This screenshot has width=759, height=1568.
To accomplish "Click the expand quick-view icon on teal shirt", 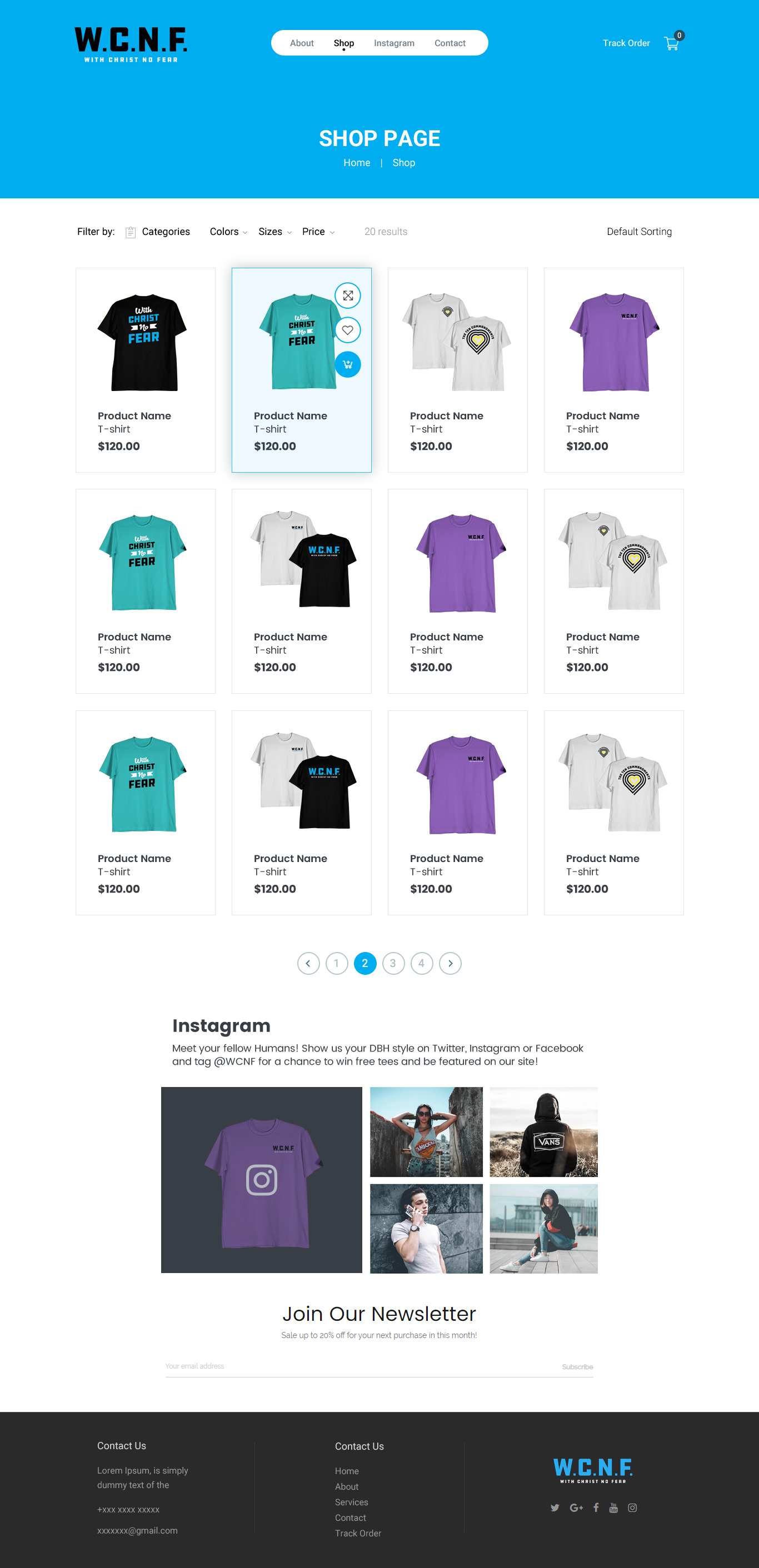I will (348, 296).
